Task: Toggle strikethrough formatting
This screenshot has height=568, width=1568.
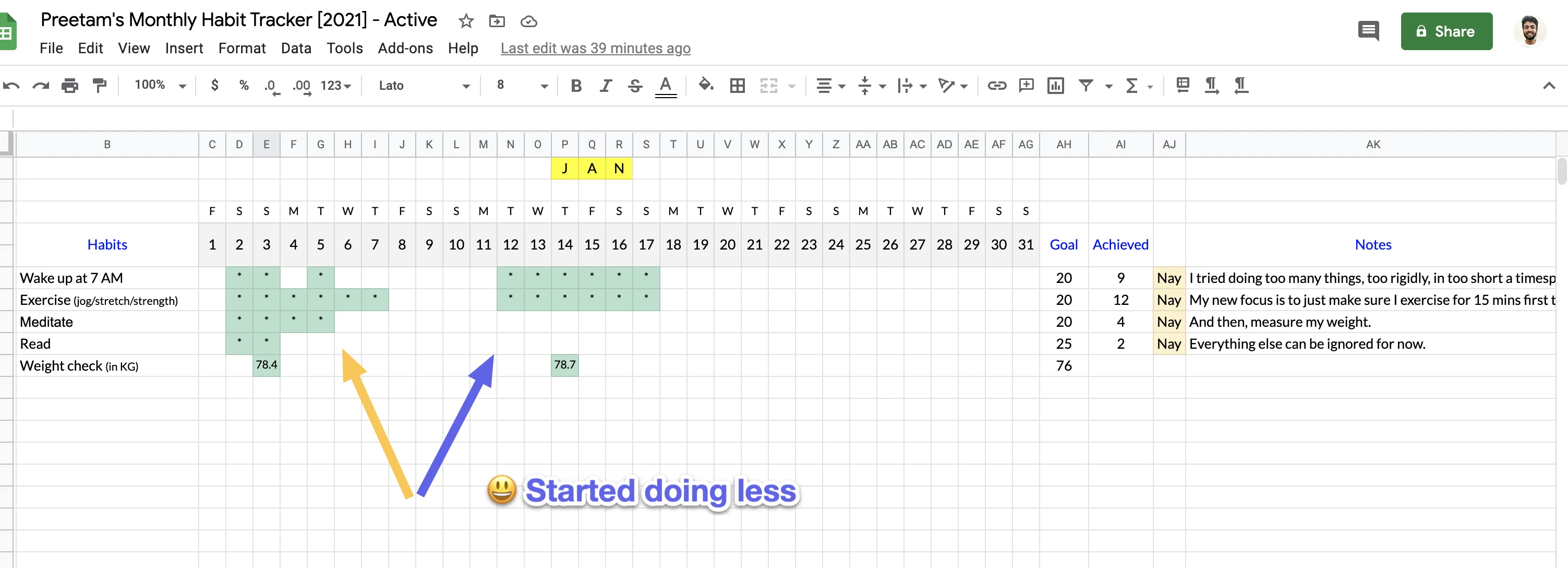Action: coord(635,85)
